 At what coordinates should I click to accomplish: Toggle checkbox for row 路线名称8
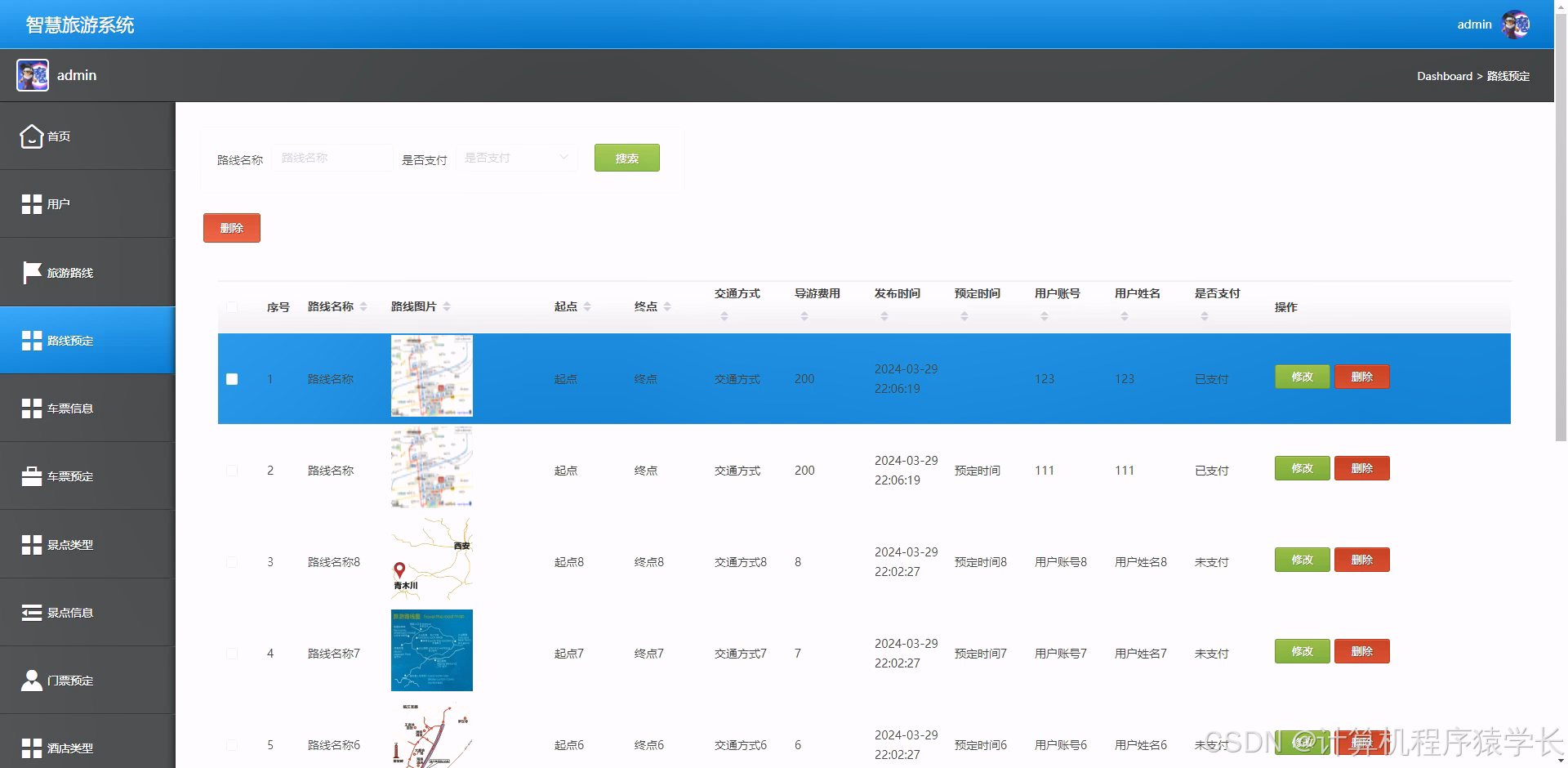click(232, 562)
